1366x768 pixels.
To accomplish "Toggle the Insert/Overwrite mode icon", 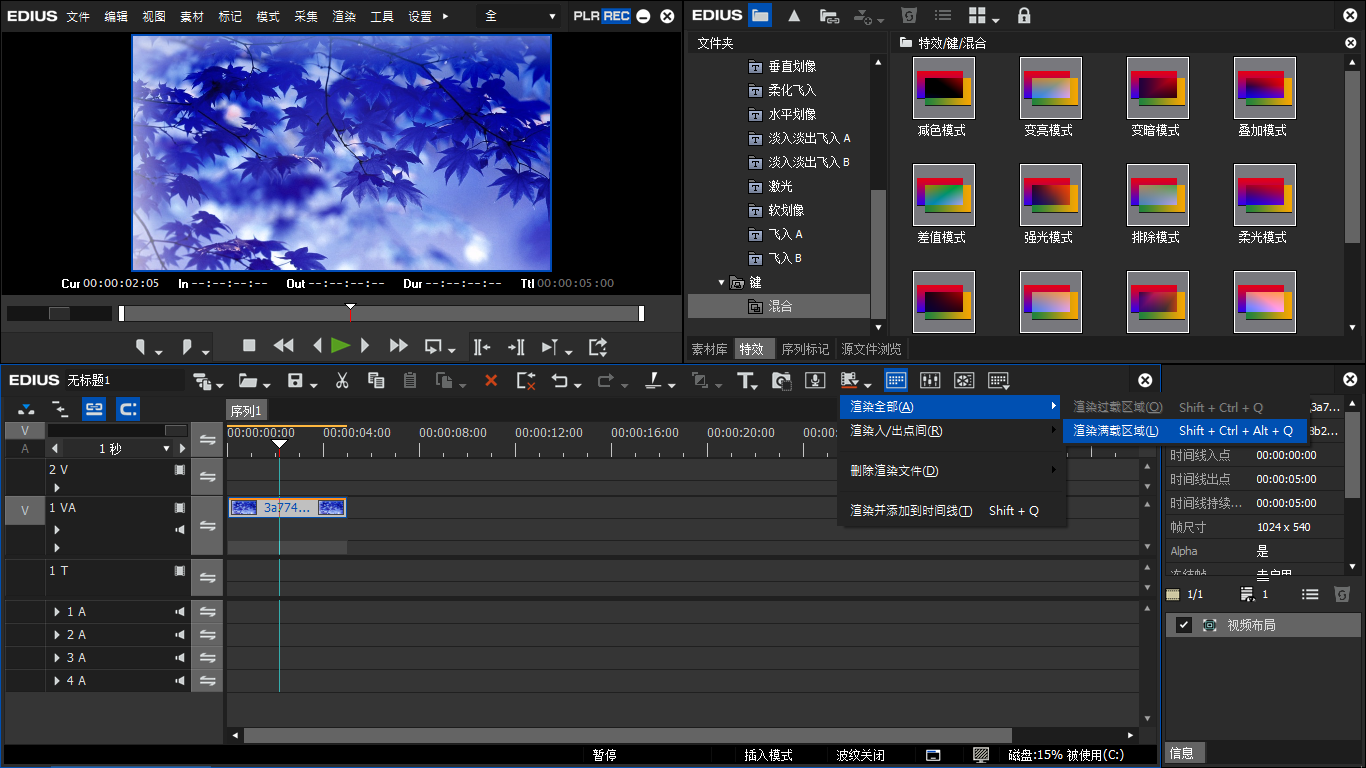I will pos(26,408).
